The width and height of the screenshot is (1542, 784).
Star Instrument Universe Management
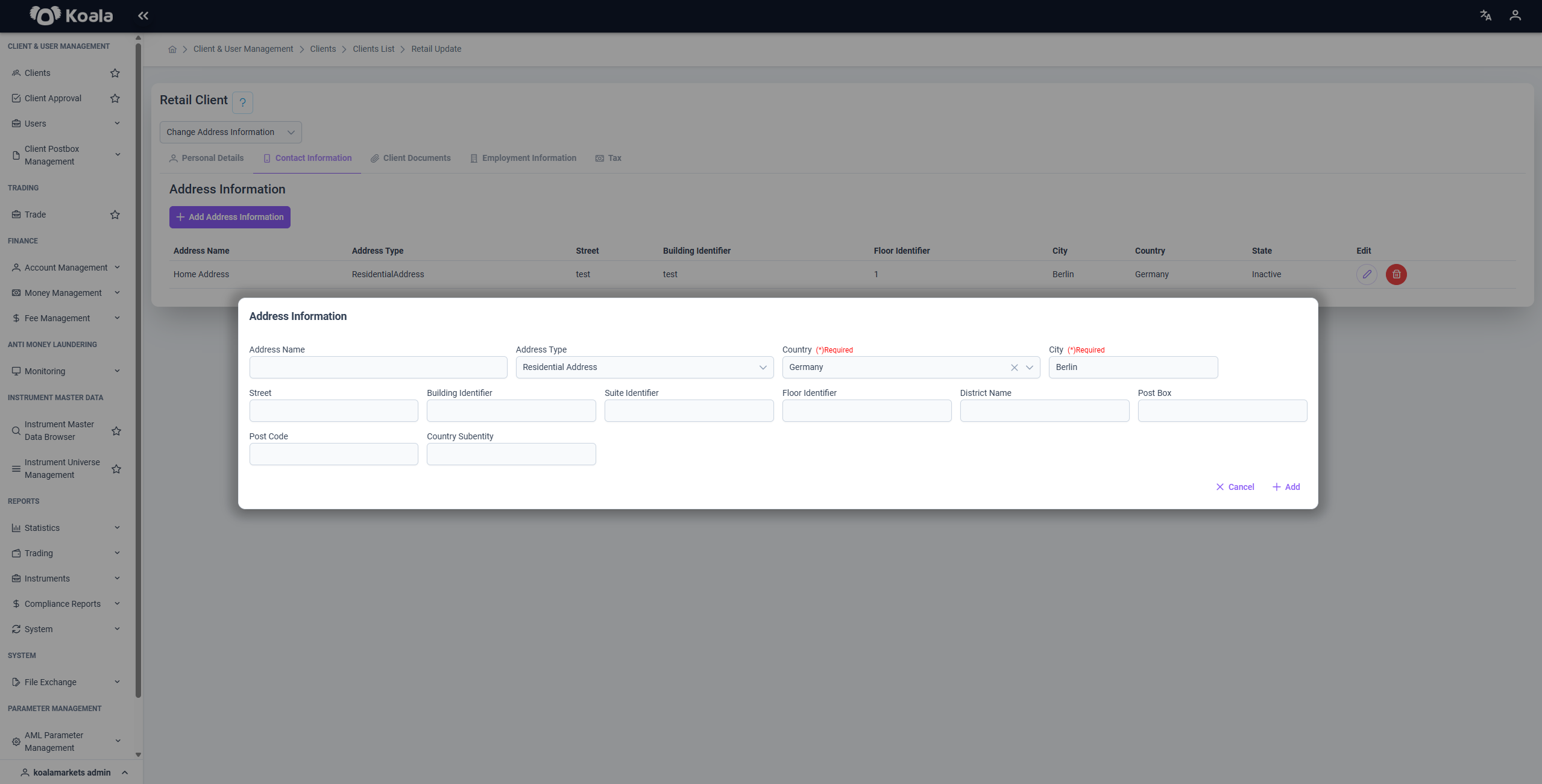(116, 469)
